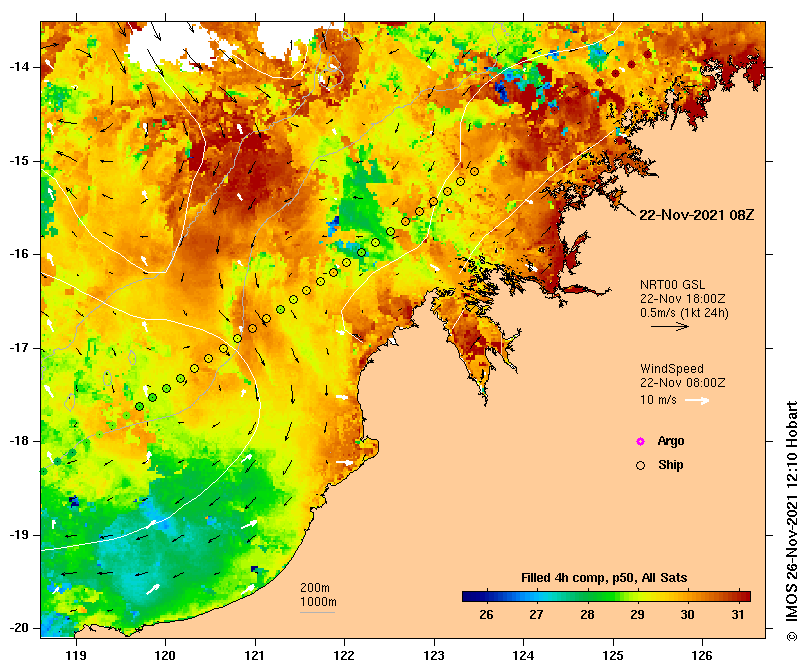Click the magenta Argo legend marker
Viewport: 809px width, 672px height.
click(x=640, y=441)
